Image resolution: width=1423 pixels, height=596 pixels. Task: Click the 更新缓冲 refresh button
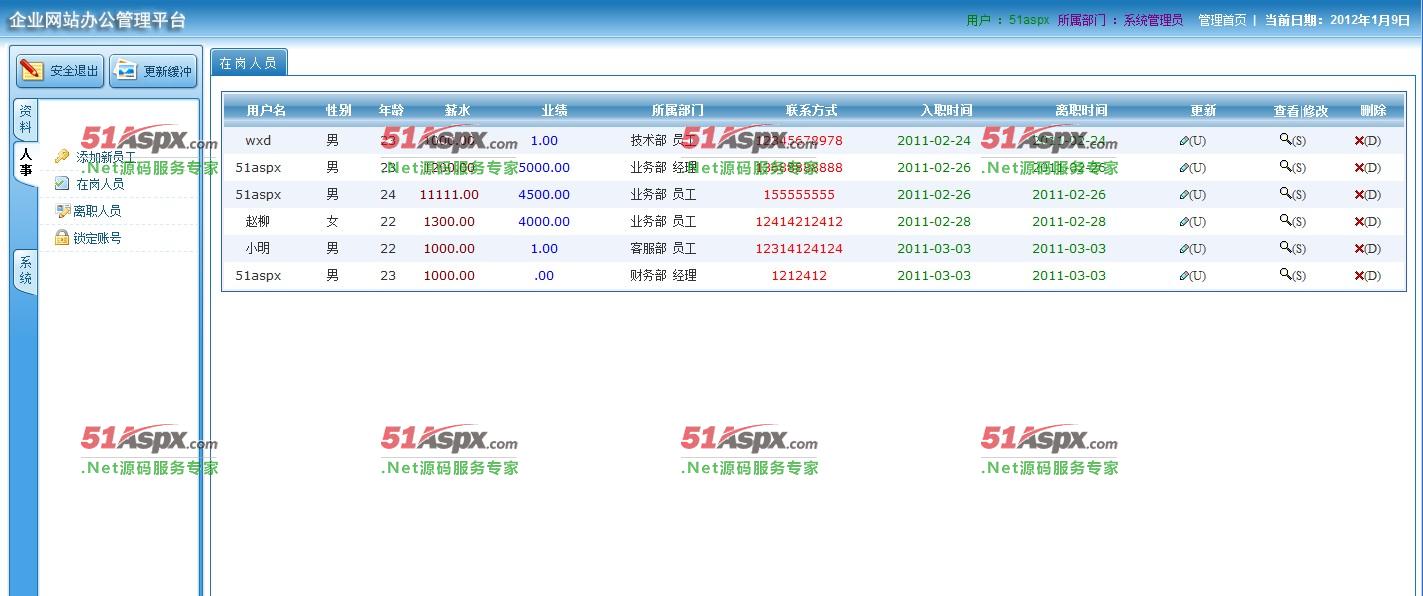153,71
